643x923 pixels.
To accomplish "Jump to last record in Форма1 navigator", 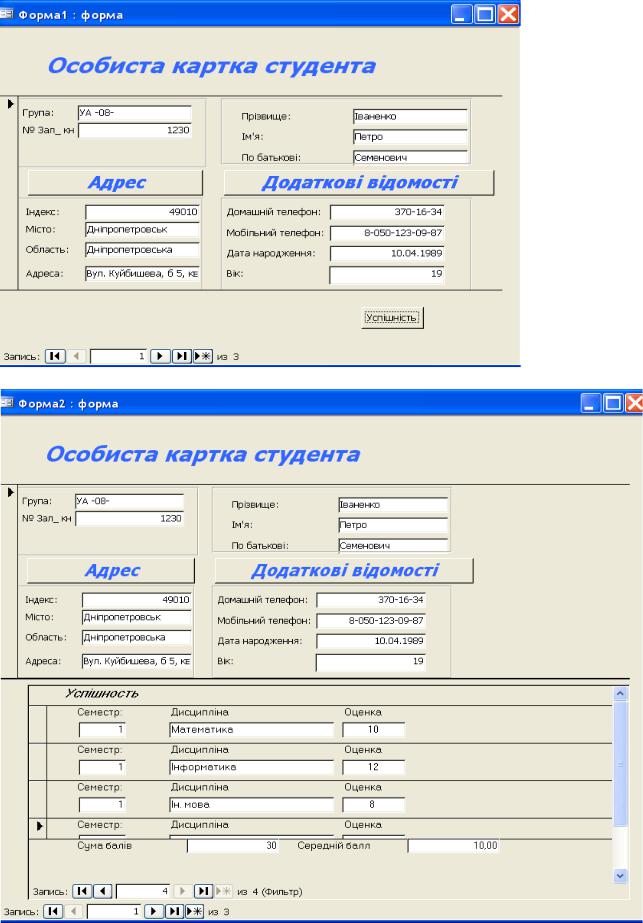I will (182, 356).
